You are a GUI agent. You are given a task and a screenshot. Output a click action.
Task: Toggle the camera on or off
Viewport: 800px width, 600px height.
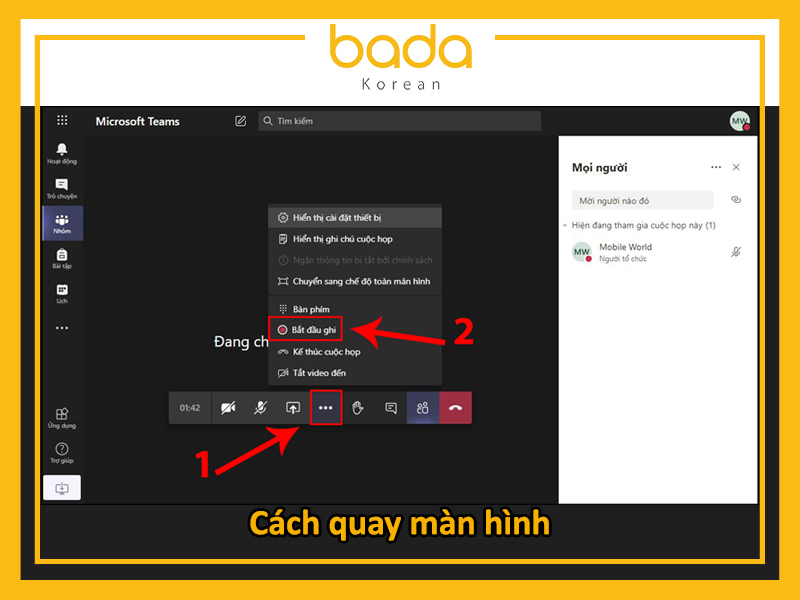(x=228, y=408)
